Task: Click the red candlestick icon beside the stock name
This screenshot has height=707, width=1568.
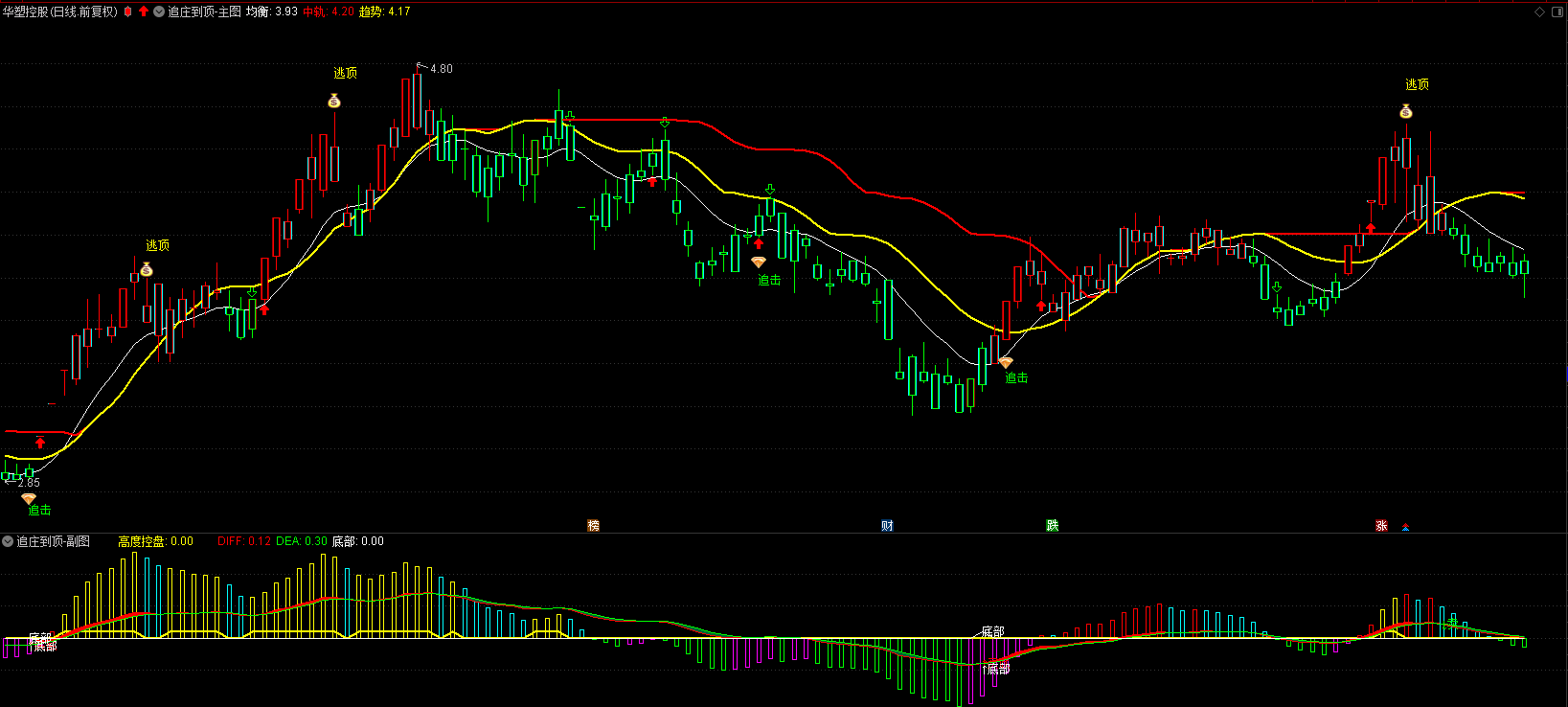Action: coord(128,11)
